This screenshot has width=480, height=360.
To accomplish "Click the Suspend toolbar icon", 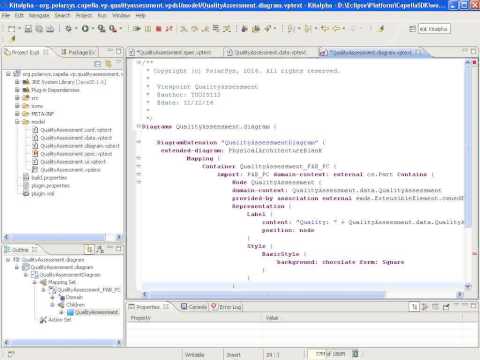I will coord(148,29).
